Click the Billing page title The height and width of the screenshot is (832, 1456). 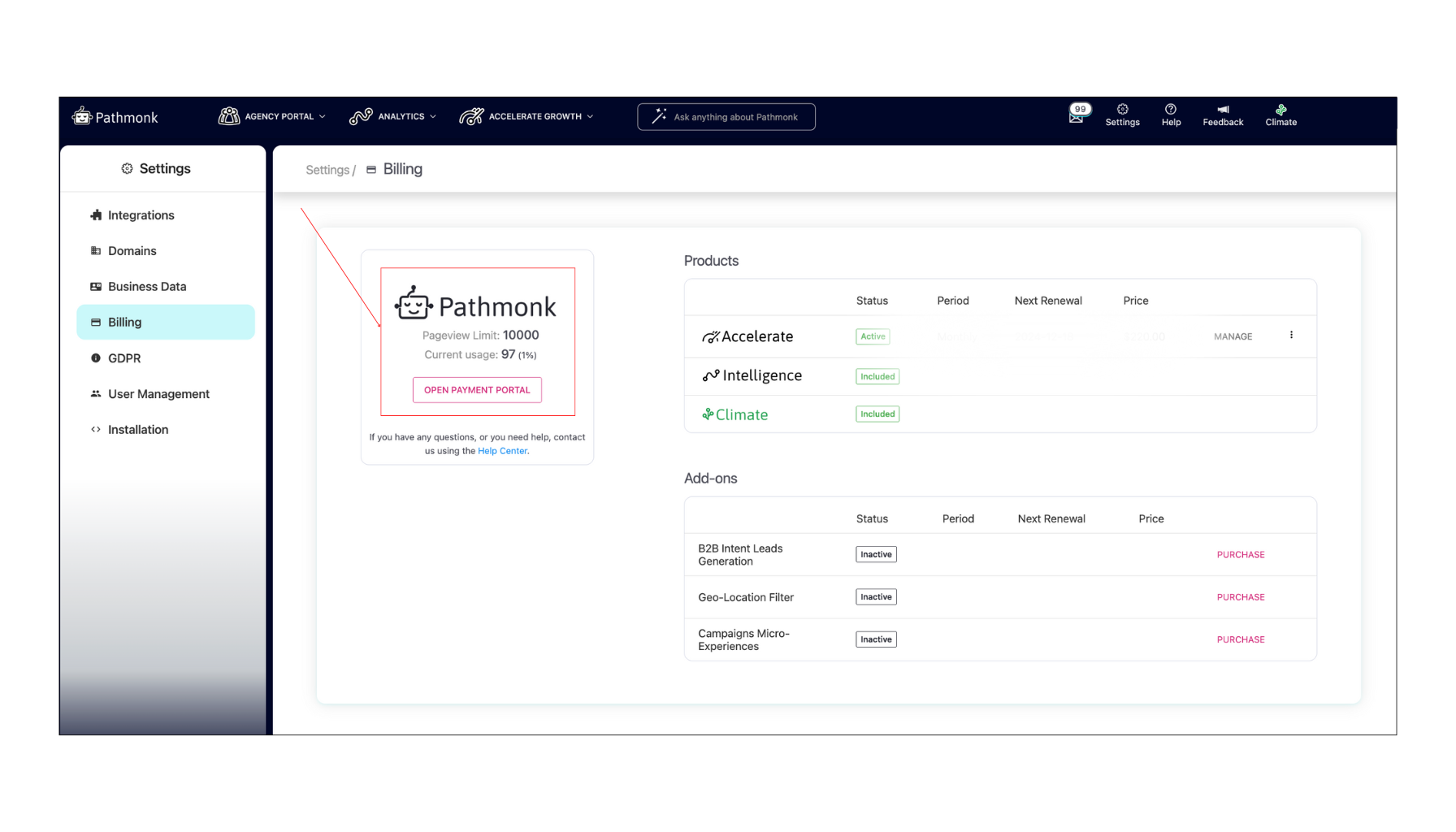pyautogui.click(x=403, y=169)
